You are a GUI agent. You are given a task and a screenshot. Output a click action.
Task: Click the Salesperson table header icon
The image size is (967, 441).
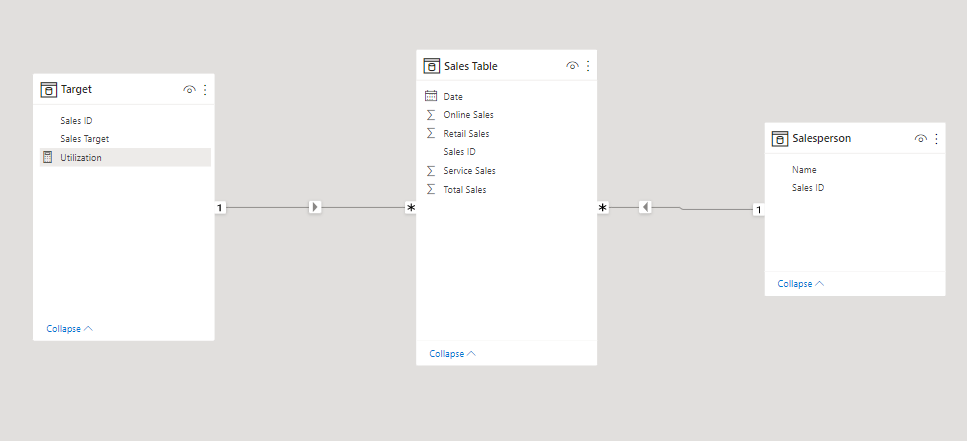780,139
